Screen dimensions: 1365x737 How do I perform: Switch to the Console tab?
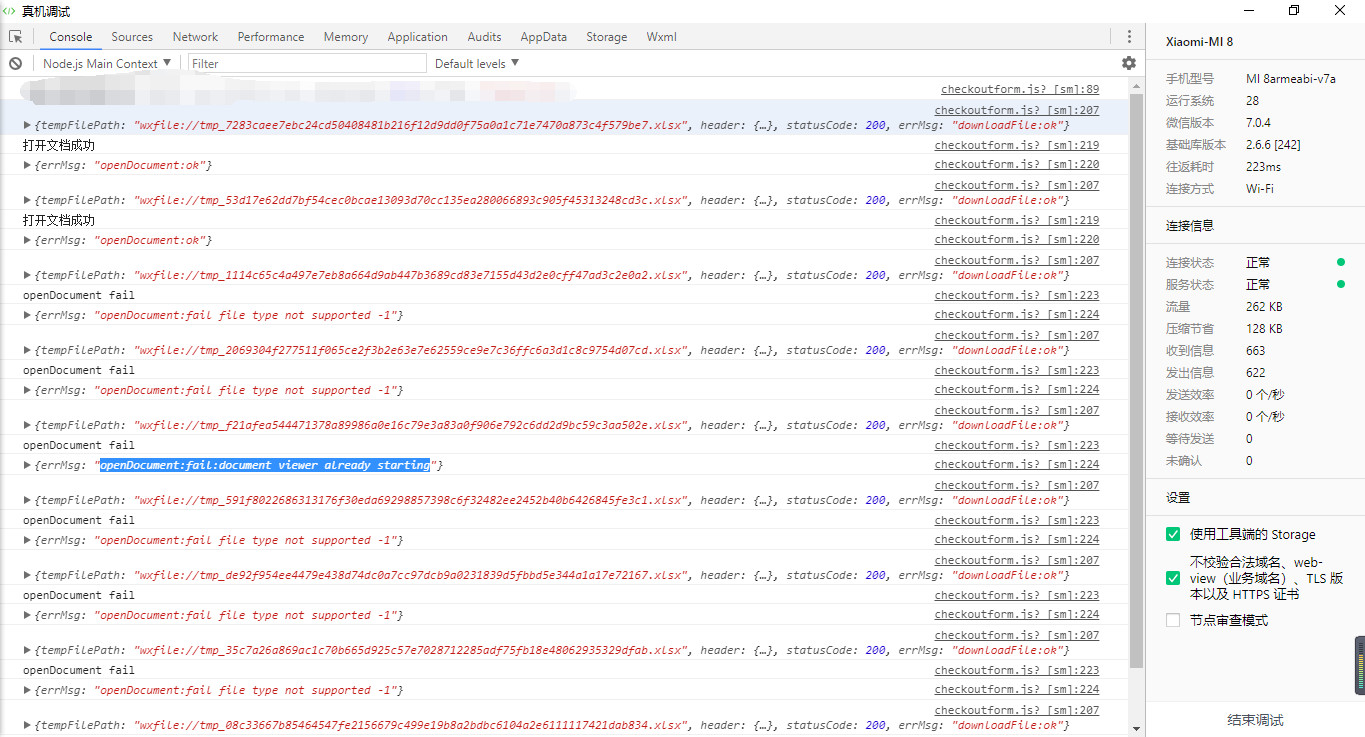click(x=71, y=37)
